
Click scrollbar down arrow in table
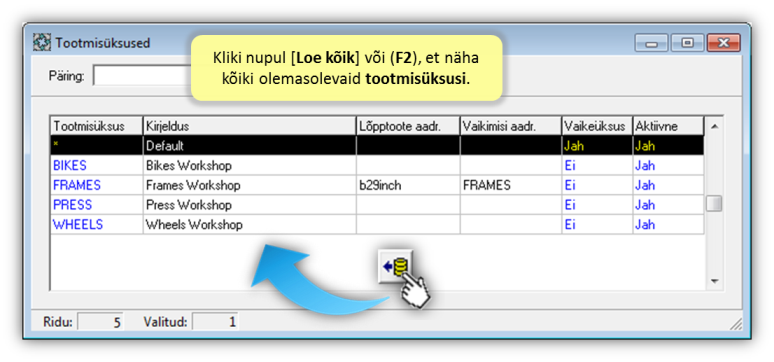714,281
